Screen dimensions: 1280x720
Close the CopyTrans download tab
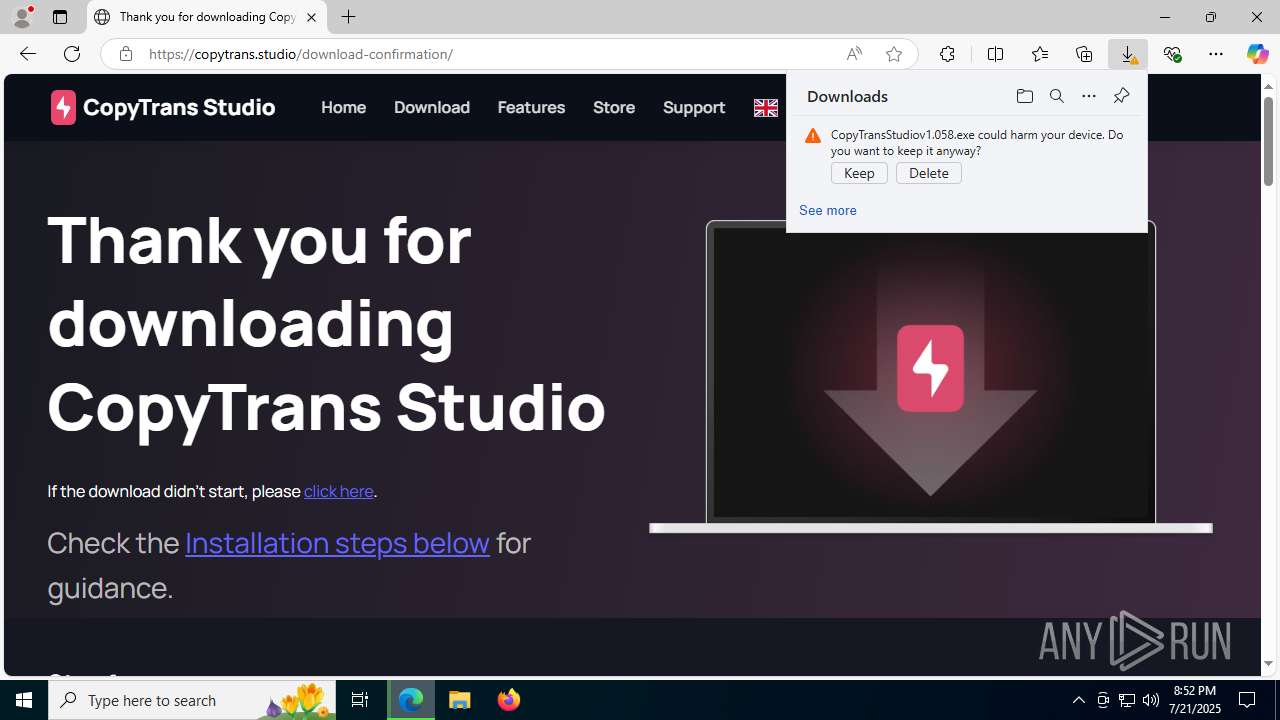311,17
